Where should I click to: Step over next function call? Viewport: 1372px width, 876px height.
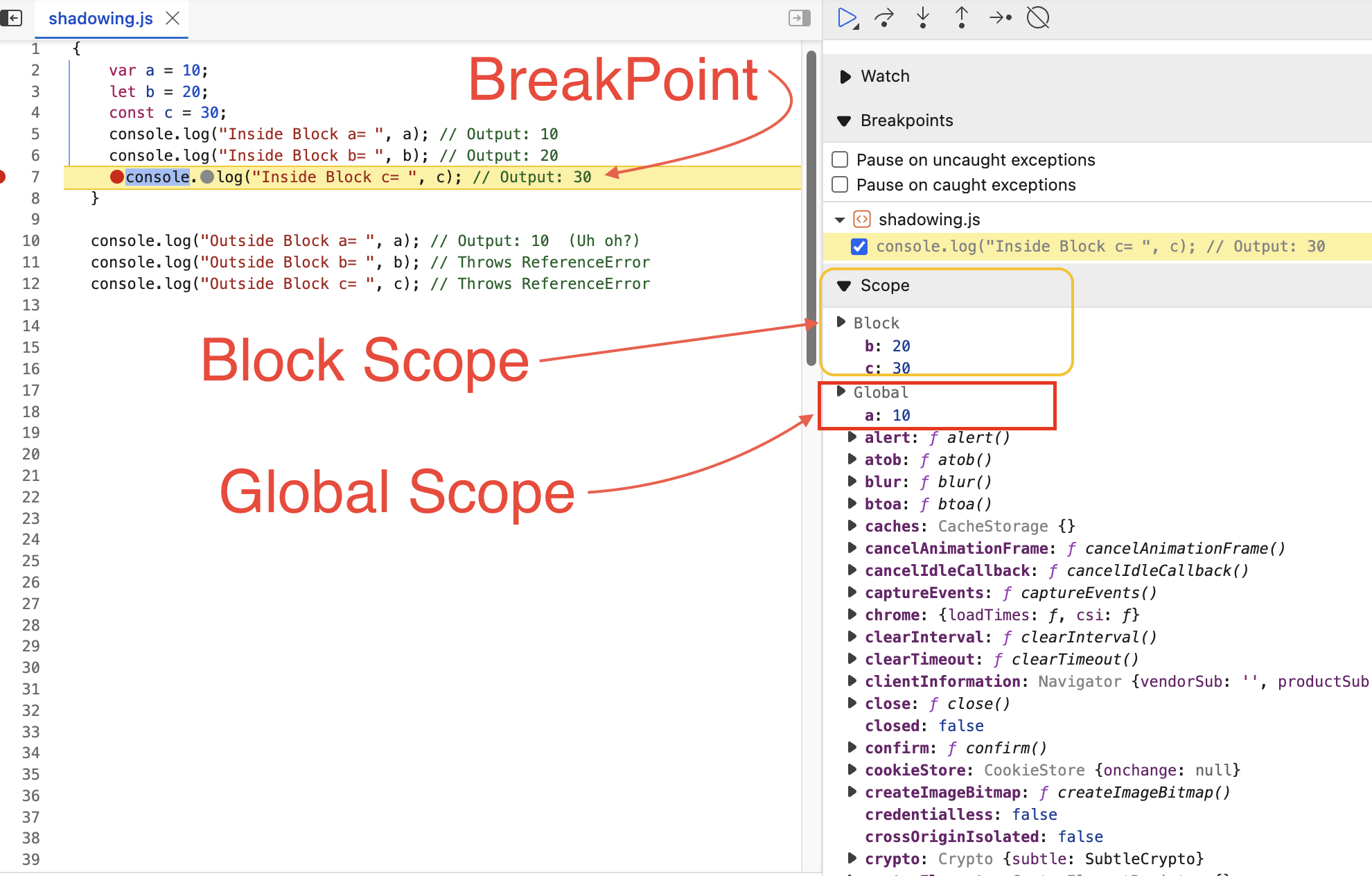coord(884,18)
